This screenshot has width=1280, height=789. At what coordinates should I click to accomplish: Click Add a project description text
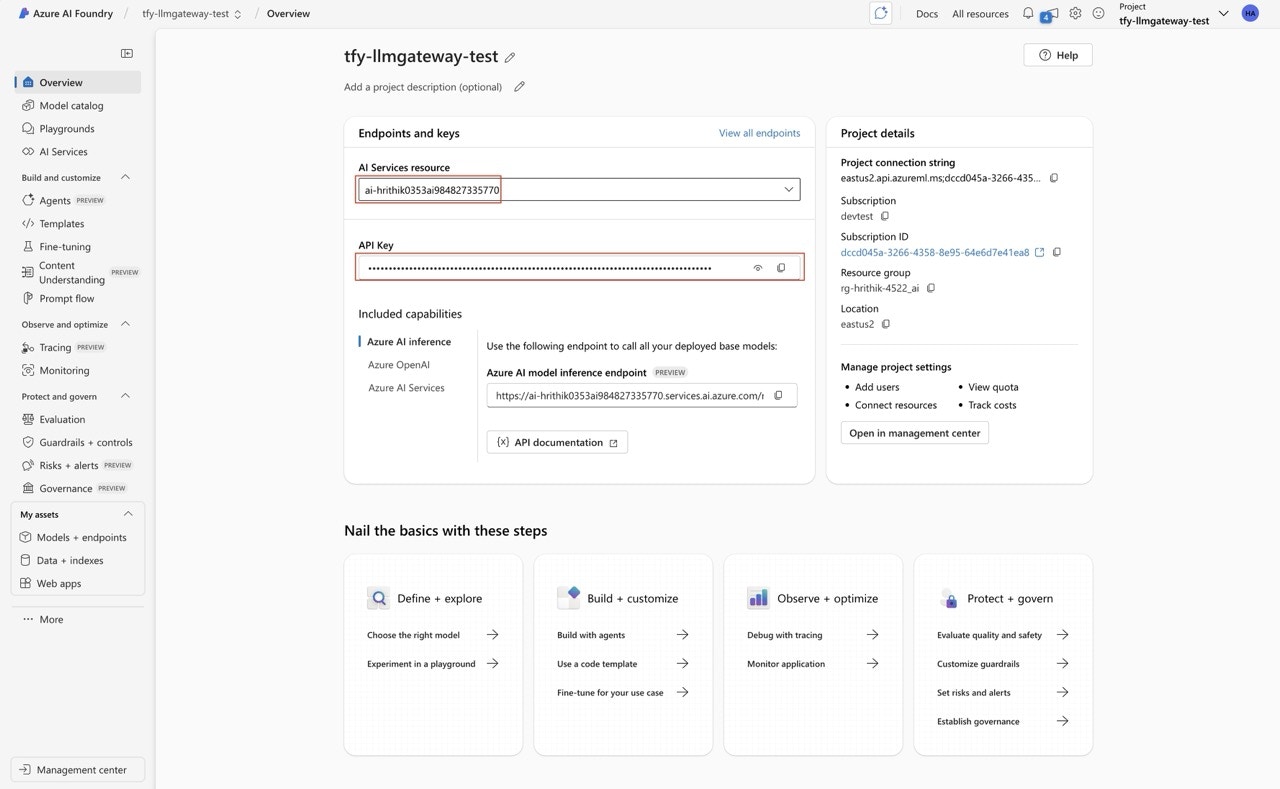click(423, 87)
